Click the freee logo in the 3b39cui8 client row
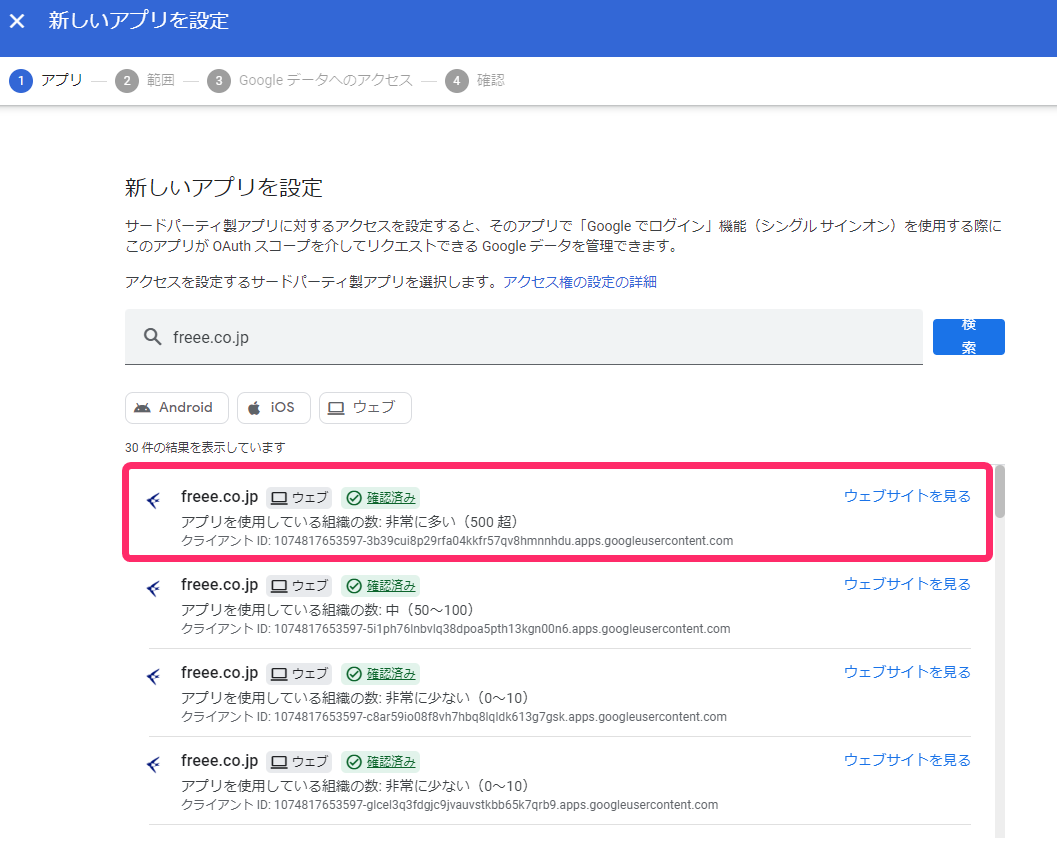This screenshot has width=1057, height=865. pos(154,501)
